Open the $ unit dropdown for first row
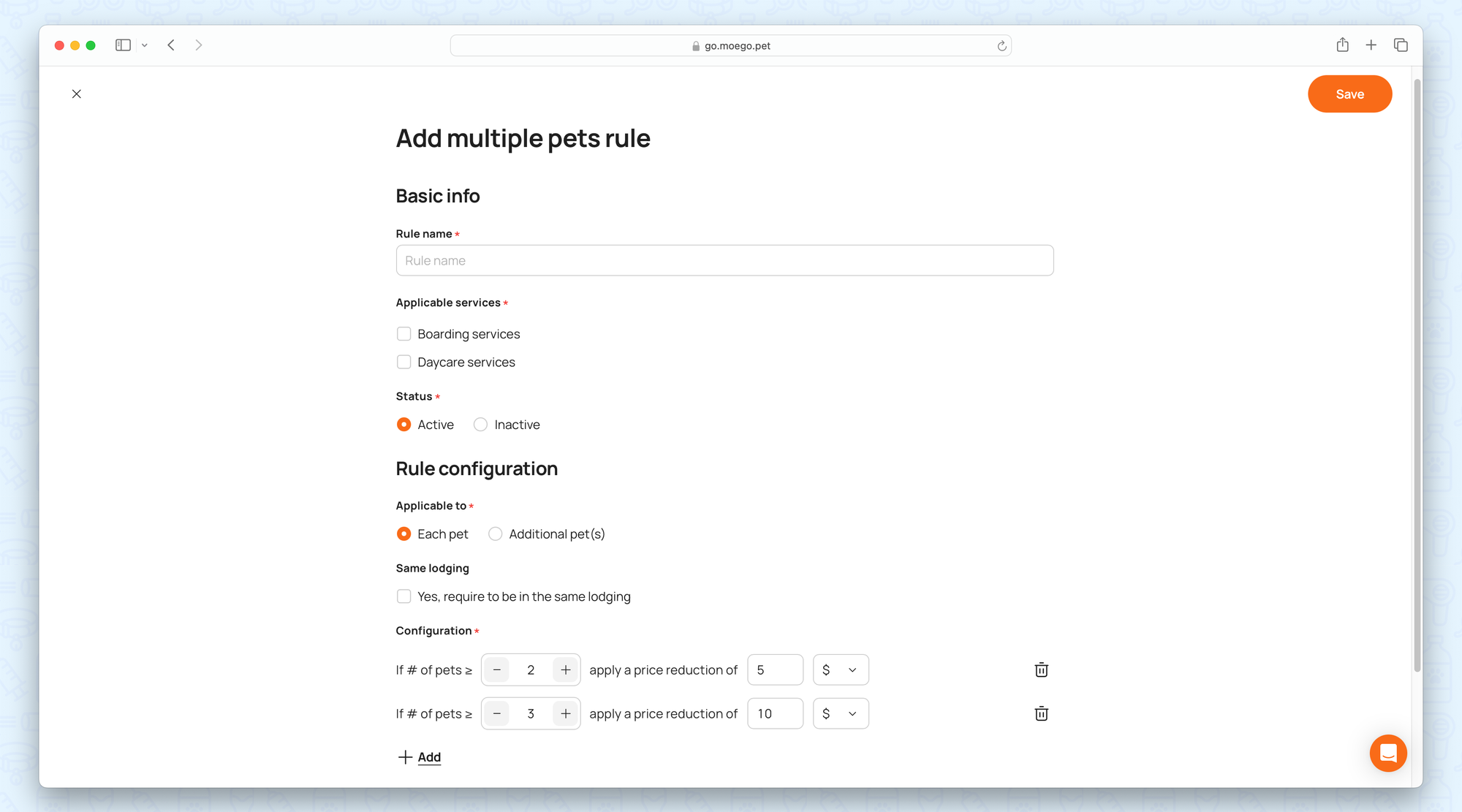The width and height of the screenshot is (1462, 812). click(x=841, y=669)
